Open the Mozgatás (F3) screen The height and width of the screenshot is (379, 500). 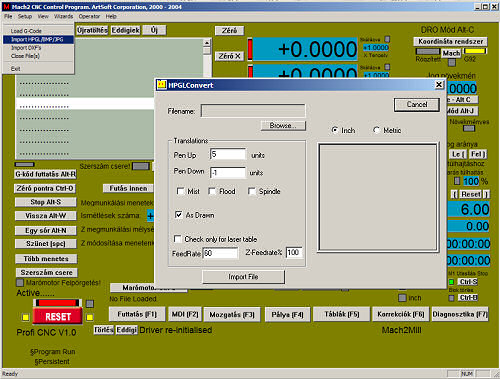pyautogui.click(x=232, y=314)
